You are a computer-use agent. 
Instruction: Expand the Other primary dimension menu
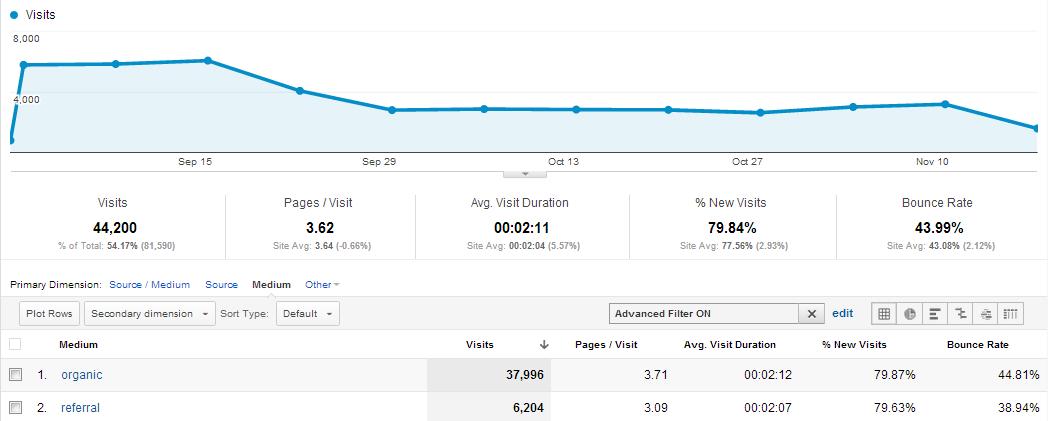322,285
